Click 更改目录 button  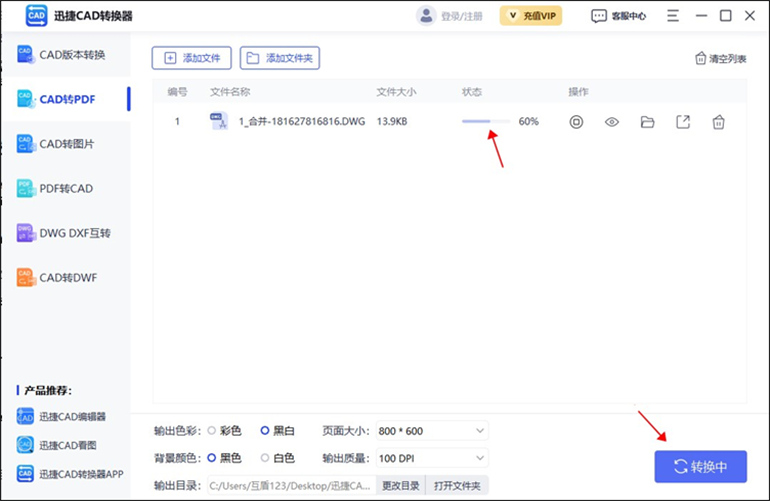coord(401,486)
